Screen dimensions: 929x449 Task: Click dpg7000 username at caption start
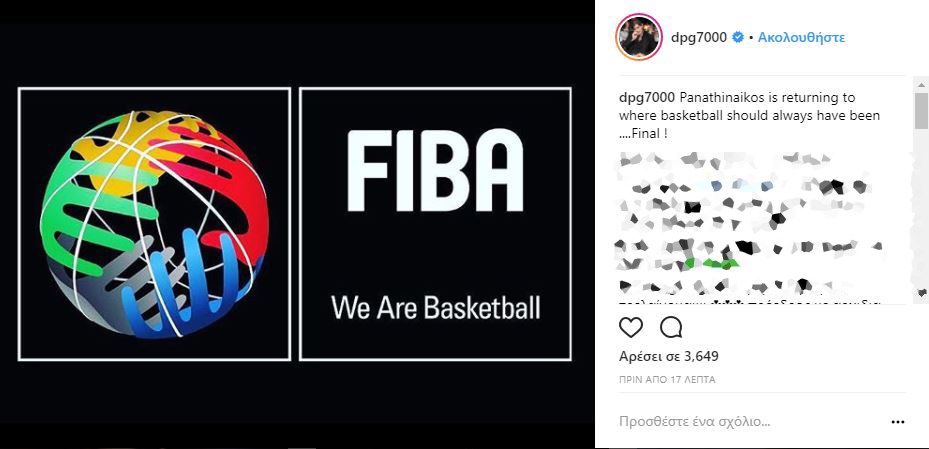click(x=647, y=97)
